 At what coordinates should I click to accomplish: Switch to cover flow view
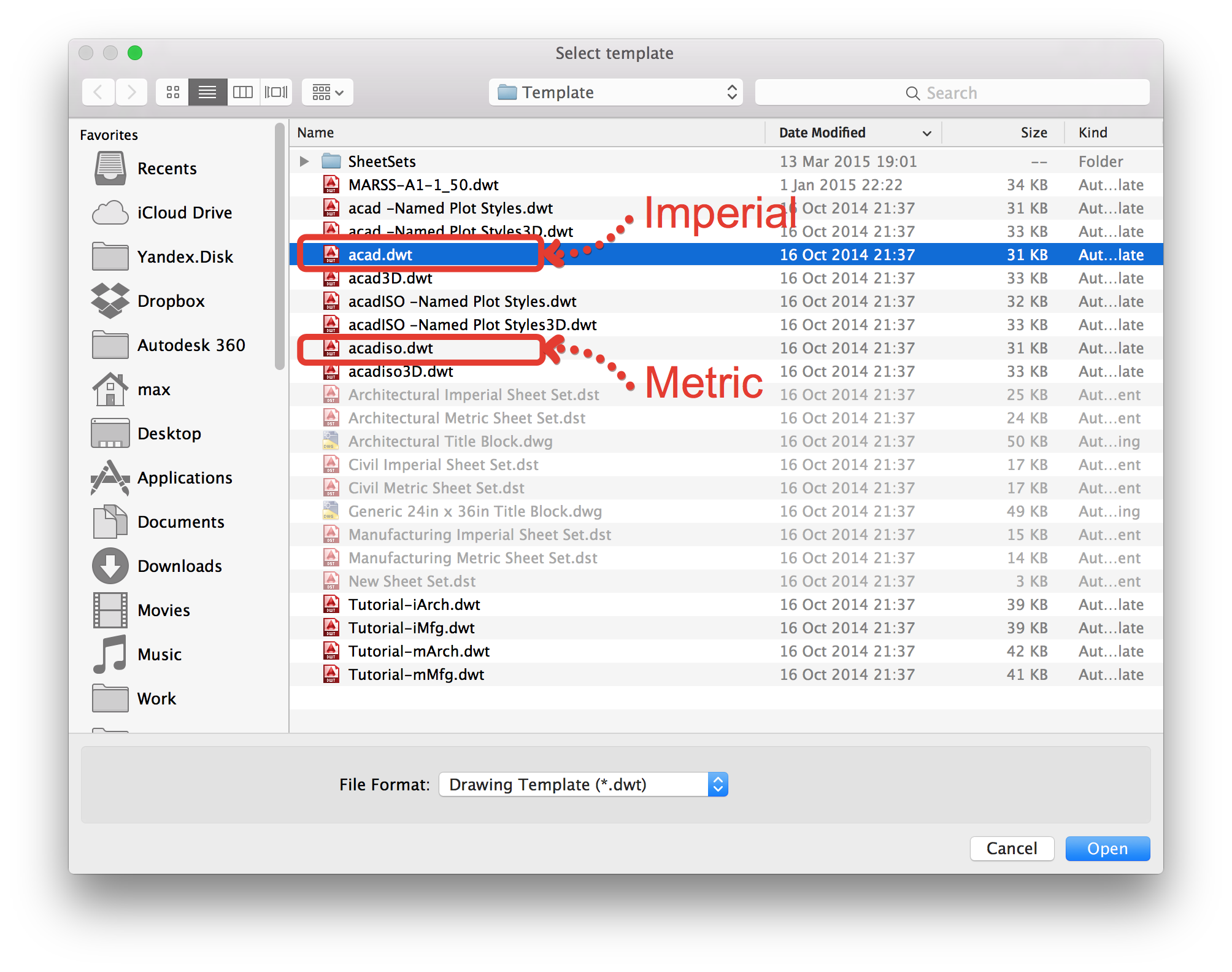pos(276,93)
